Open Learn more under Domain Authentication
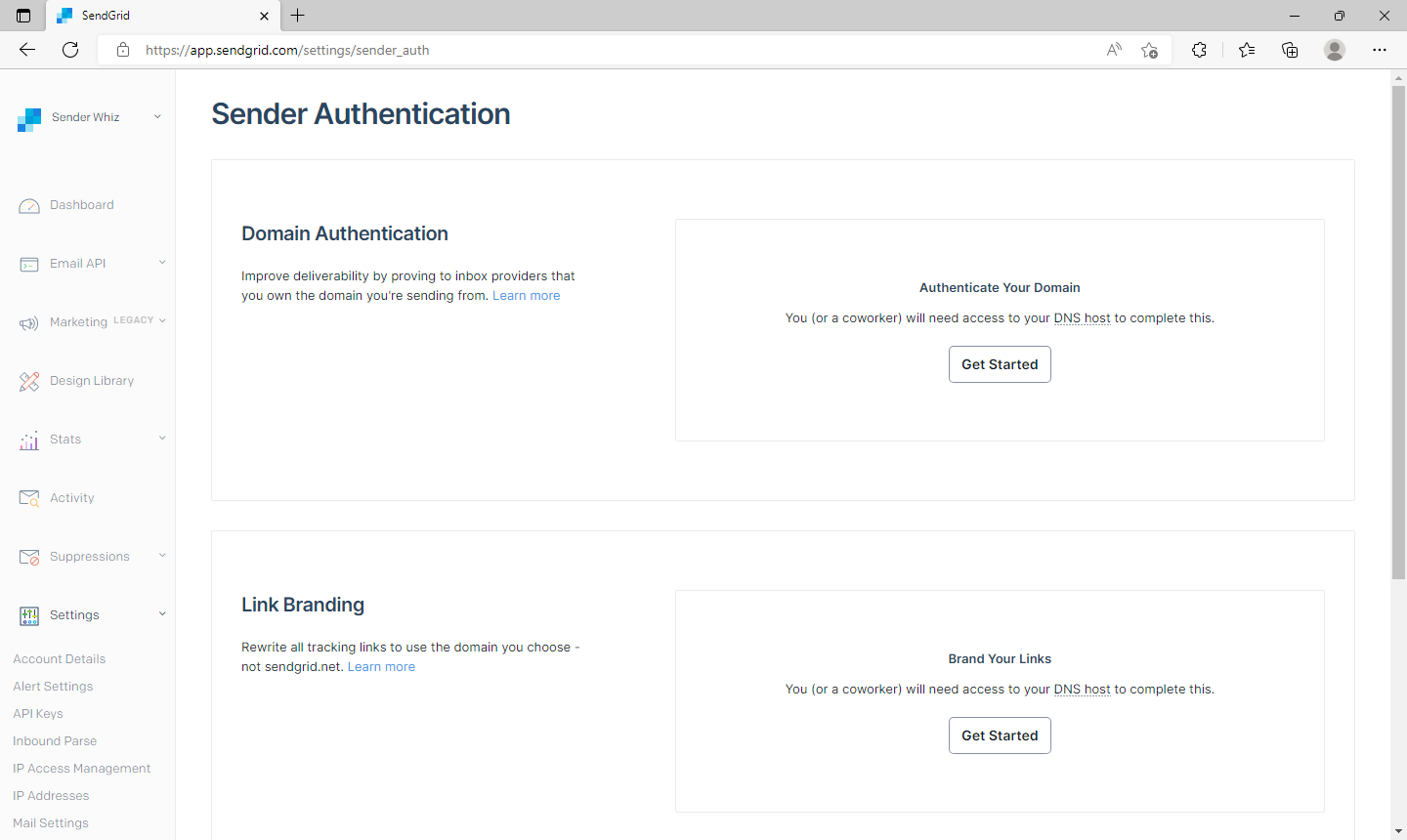This screenshot has height=840, width=1407. pos(527,296)
